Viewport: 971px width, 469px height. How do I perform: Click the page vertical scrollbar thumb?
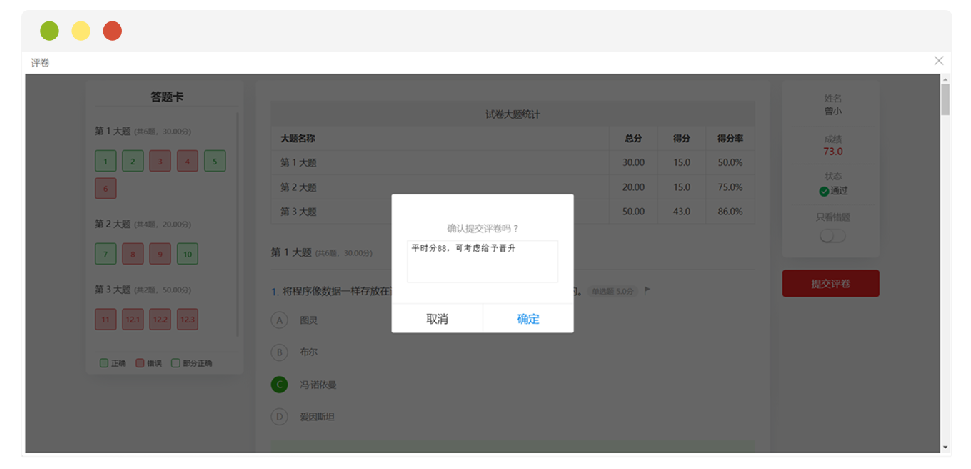click(x=945, y=100)
